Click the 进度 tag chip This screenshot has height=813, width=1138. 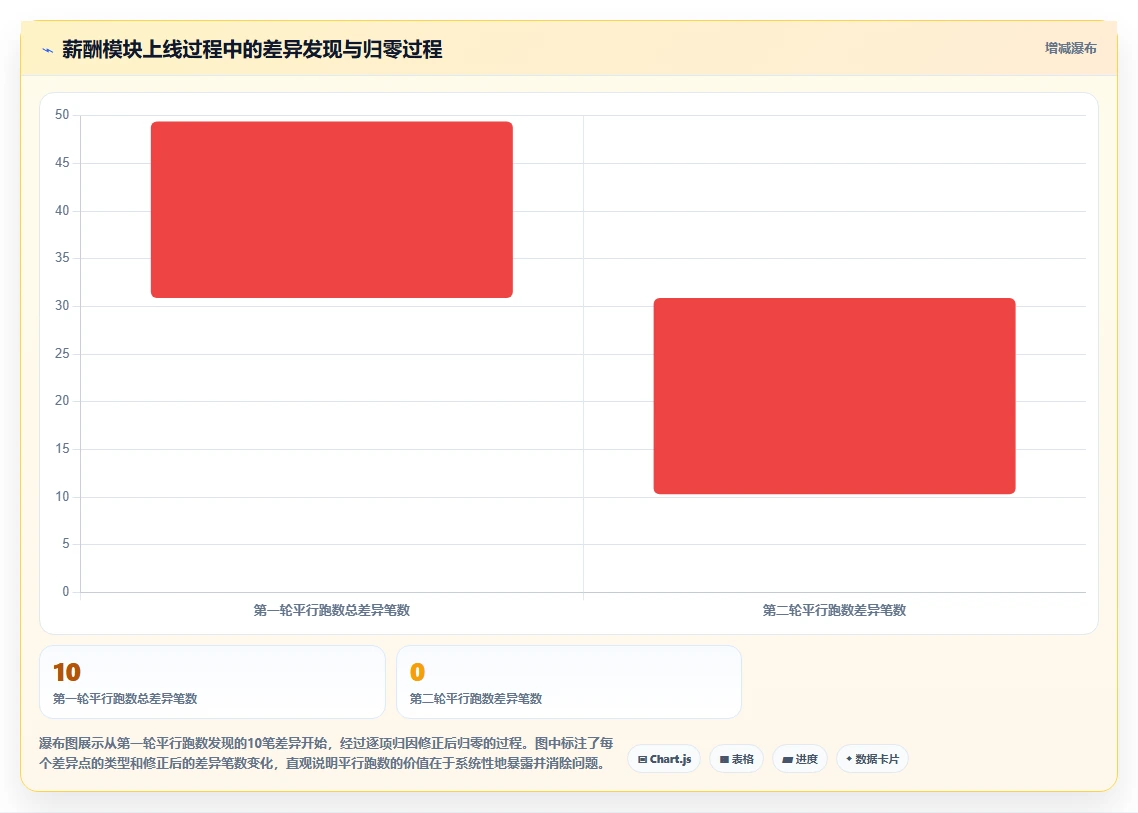click(x=800, y=759)
